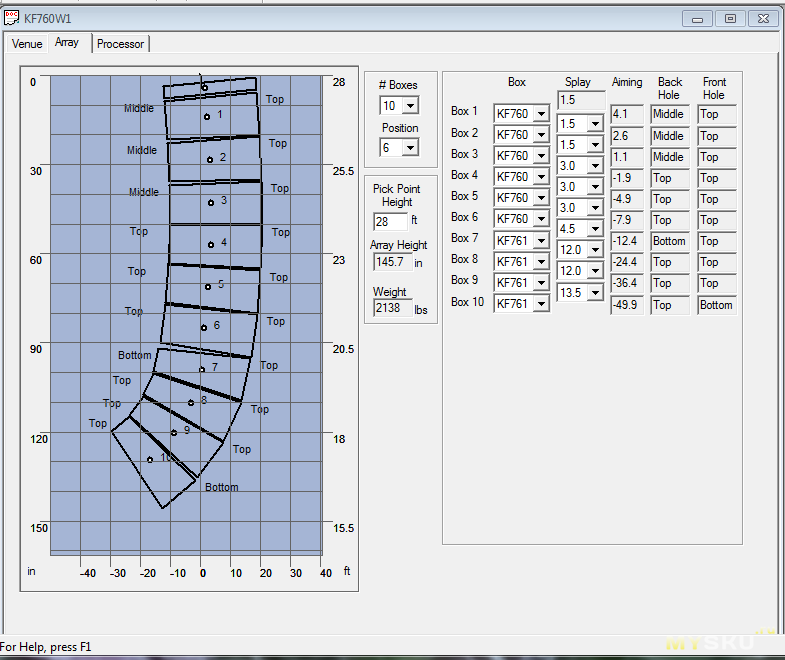Screen dimensions: 785x660
Task: Open the 13.5 splay dropdown
Action: coord(595,292)
